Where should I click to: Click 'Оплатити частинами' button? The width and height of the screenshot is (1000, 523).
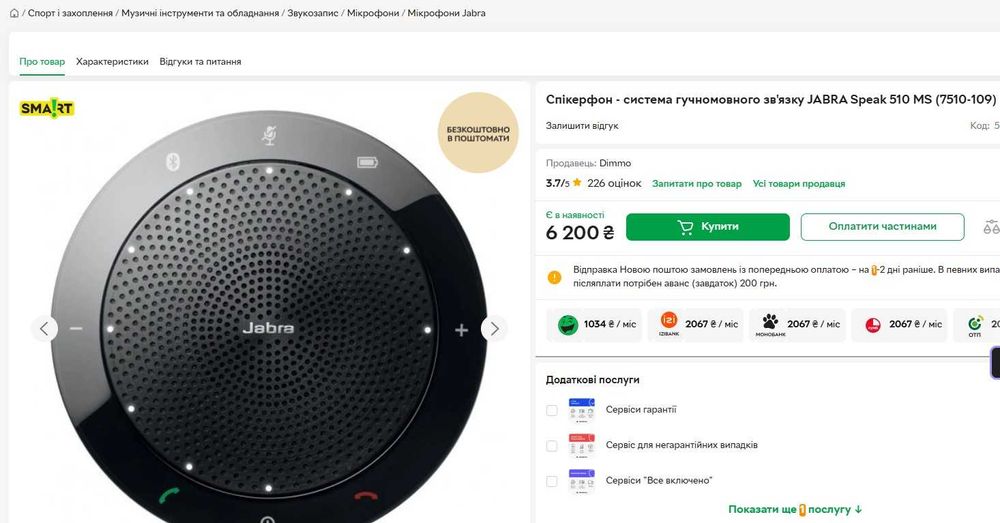(882, 227)
